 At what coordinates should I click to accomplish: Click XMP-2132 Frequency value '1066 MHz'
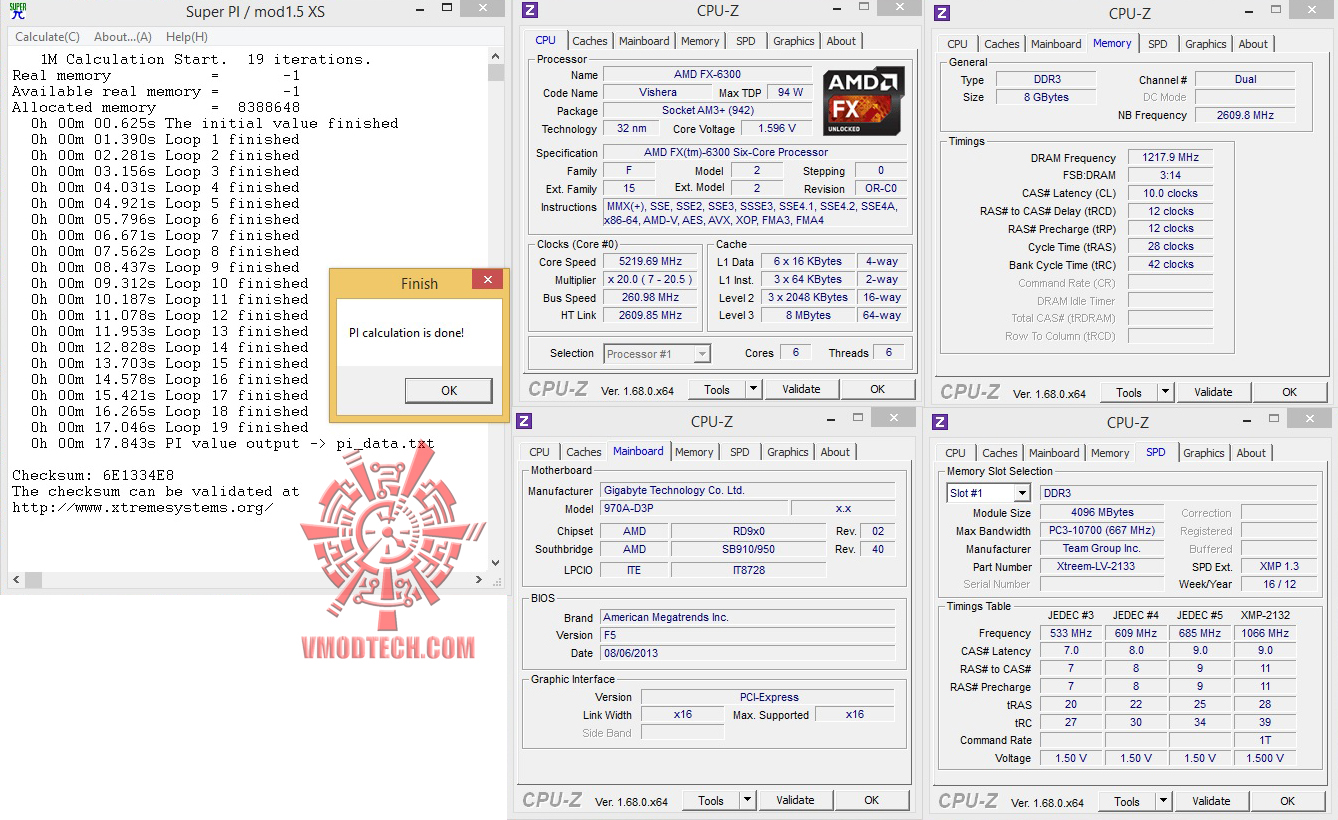pyautogui.click(x=1265, y=634)
